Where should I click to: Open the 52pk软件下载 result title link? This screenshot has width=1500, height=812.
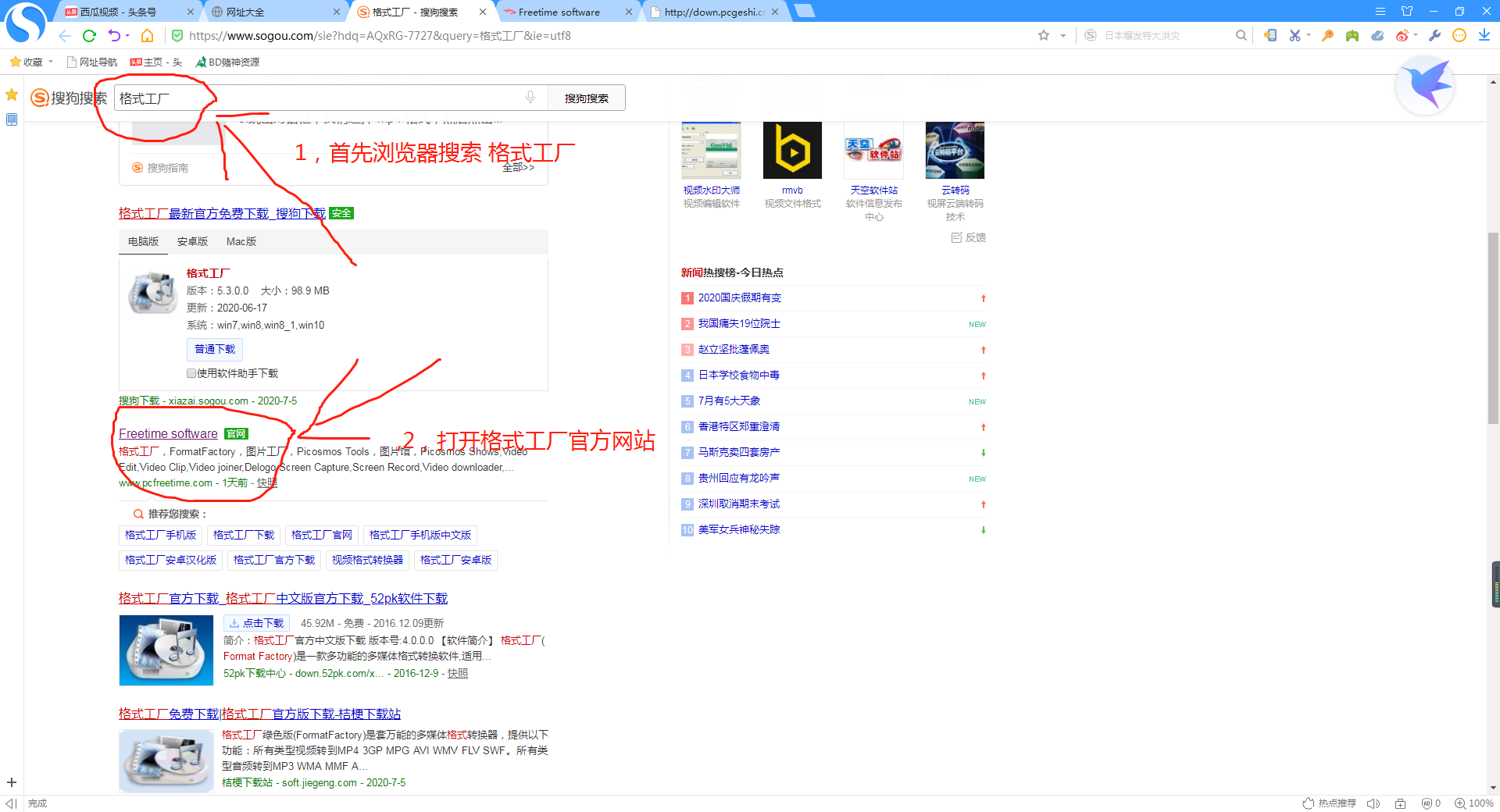284,598
